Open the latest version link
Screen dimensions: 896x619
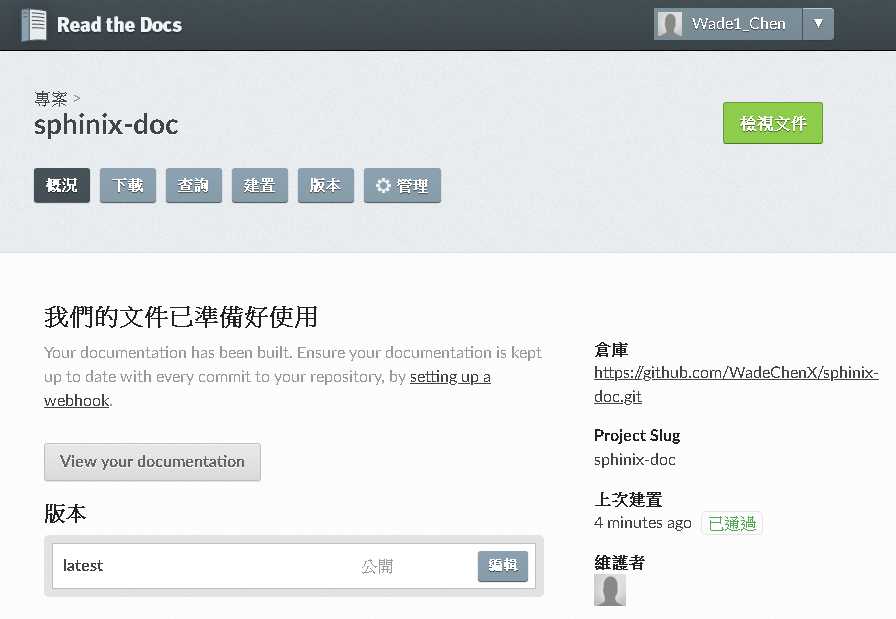click(83, 565)
